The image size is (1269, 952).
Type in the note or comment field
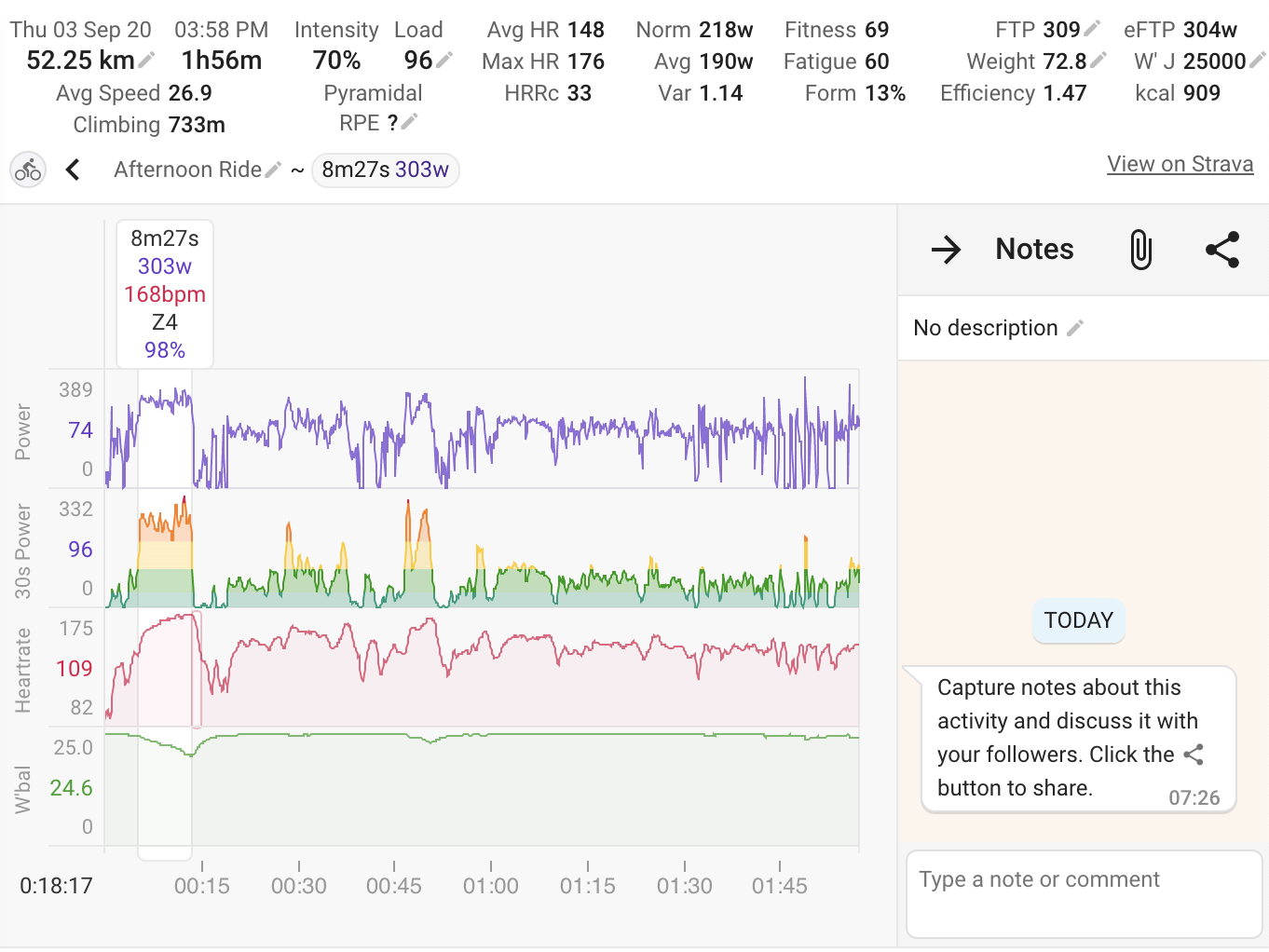pos(1083,894)
